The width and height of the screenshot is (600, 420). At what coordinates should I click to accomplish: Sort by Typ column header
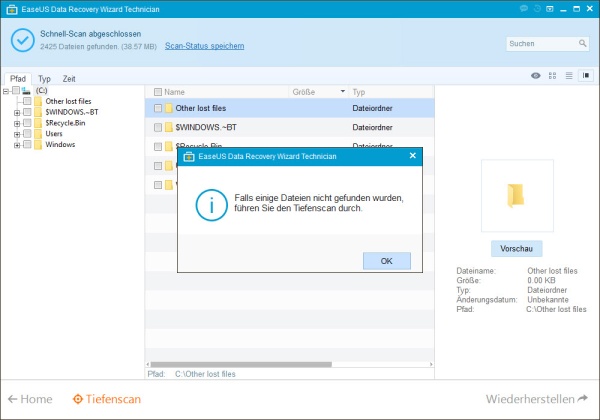(359, 92)
